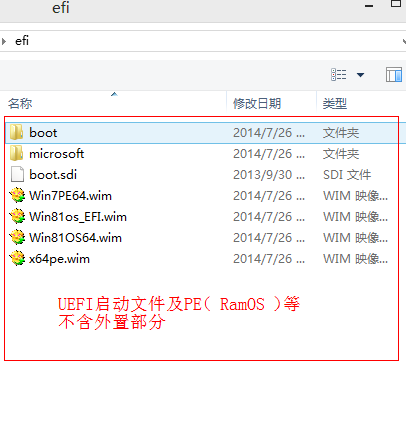This screenshot has height=425, width=406.
Task: Minimize the efi window
Action: (x=369, y=6)
